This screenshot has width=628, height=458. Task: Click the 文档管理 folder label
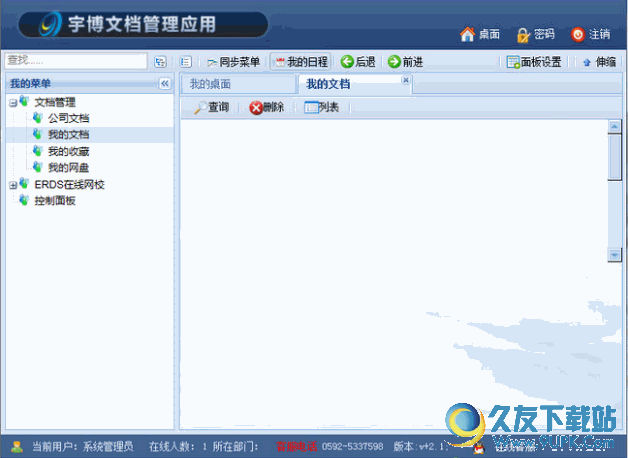(55, 102)
